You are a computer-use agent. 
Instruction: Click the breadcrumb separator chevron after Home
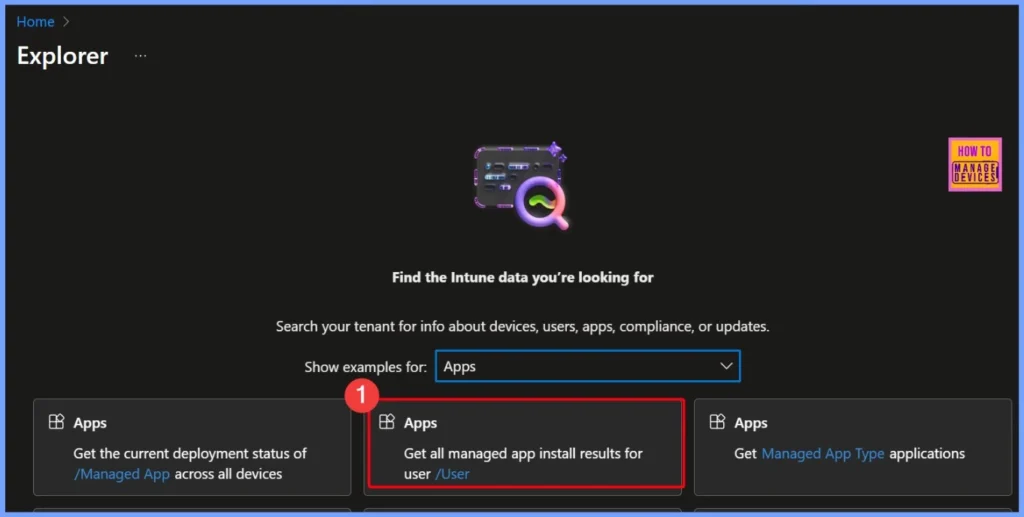click(66, 22)
